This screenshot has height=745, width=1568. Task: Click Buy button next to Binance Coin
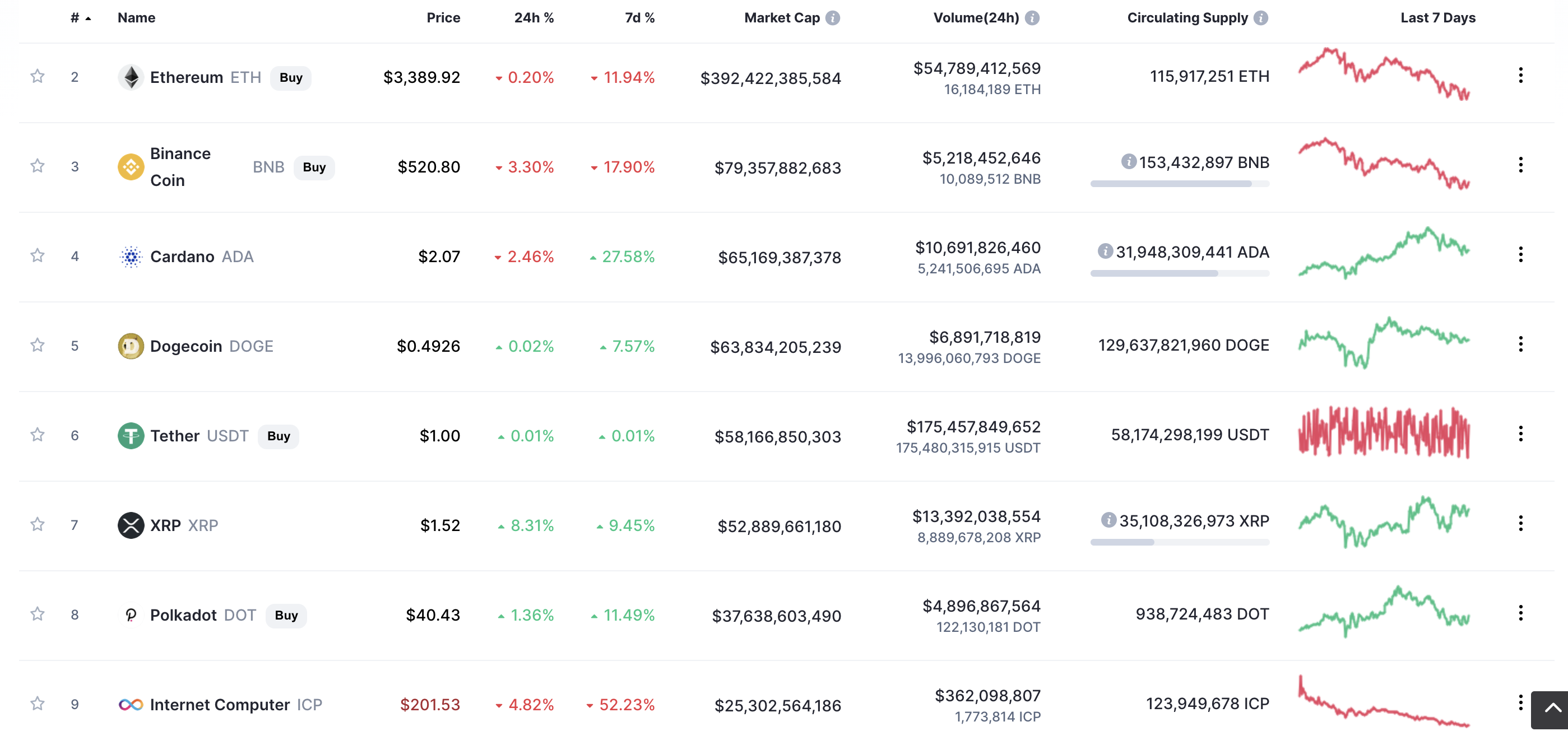314,167
